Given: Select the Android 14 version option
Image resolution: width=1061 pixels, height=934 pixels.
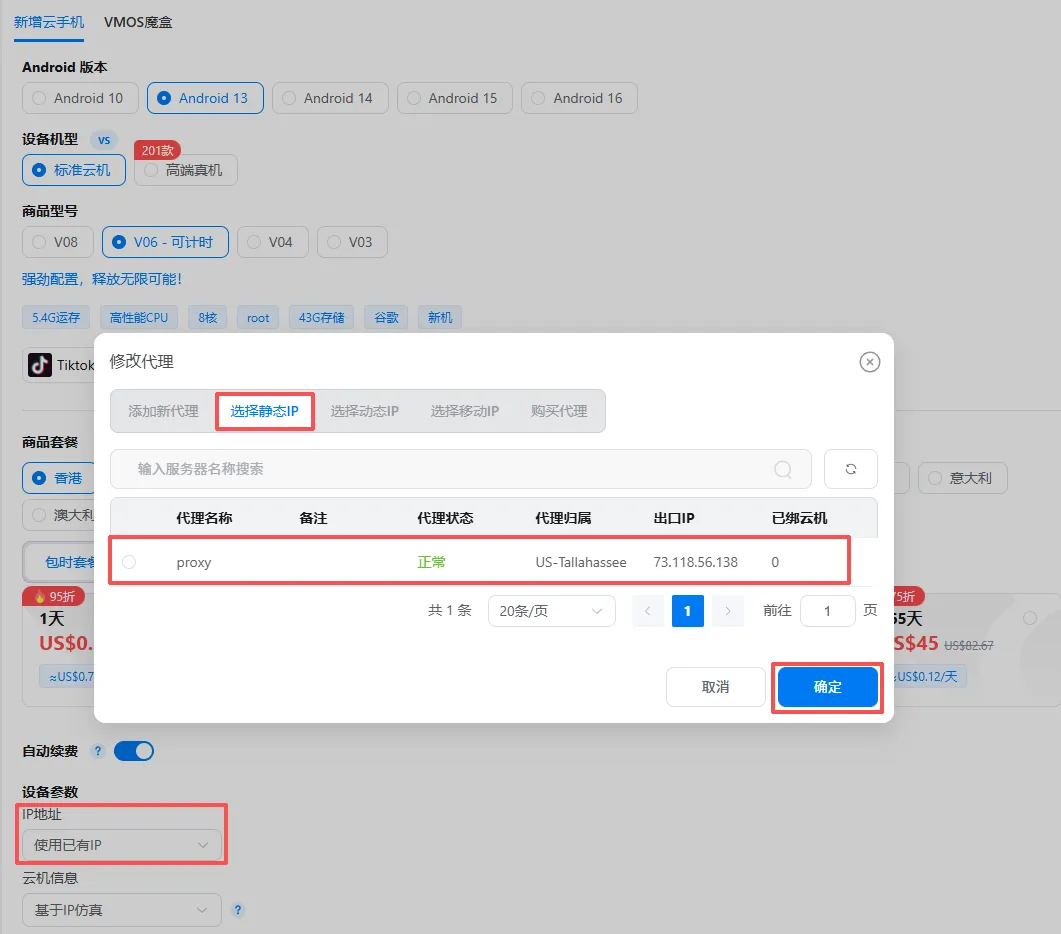Looking at the screenshot, I should (x=330, y=98).
